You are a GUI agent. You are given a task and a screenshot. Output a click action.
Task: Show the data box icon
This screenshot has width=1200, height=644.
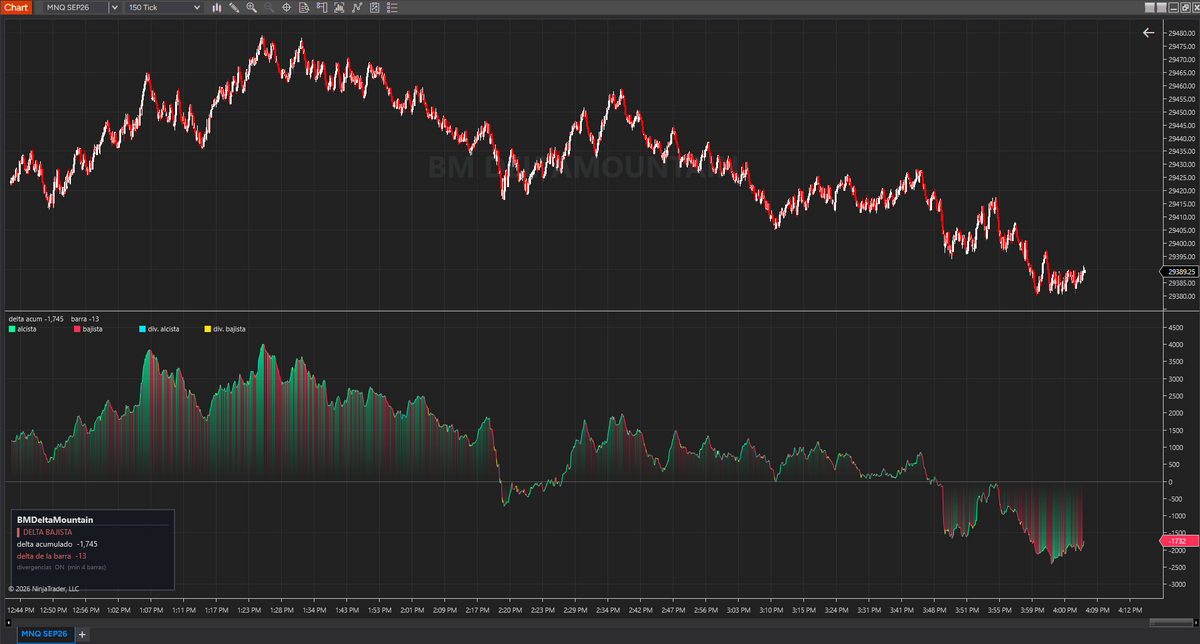304,7
